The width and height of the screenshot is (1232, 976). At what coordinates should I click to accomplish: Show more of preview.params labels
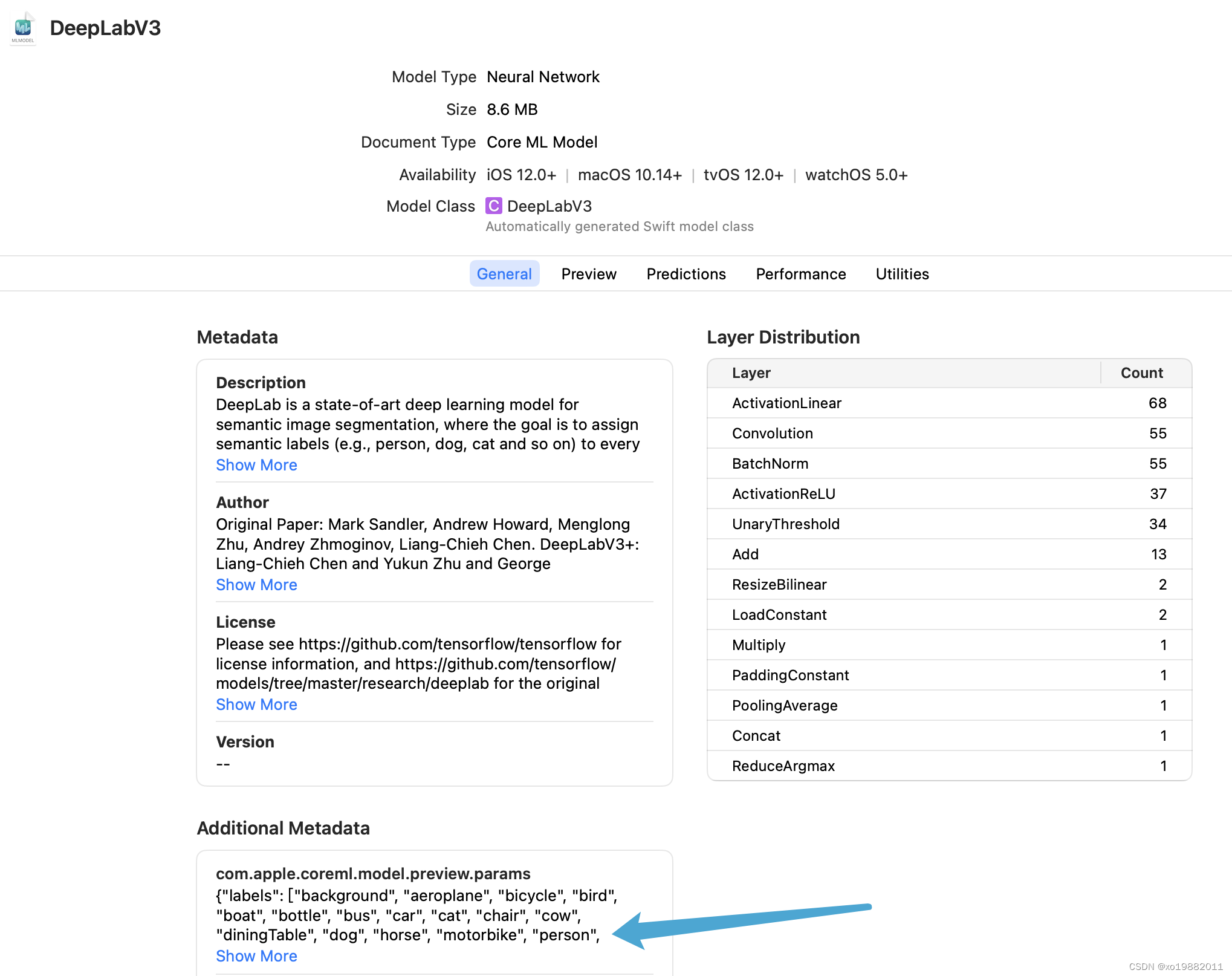256,956
